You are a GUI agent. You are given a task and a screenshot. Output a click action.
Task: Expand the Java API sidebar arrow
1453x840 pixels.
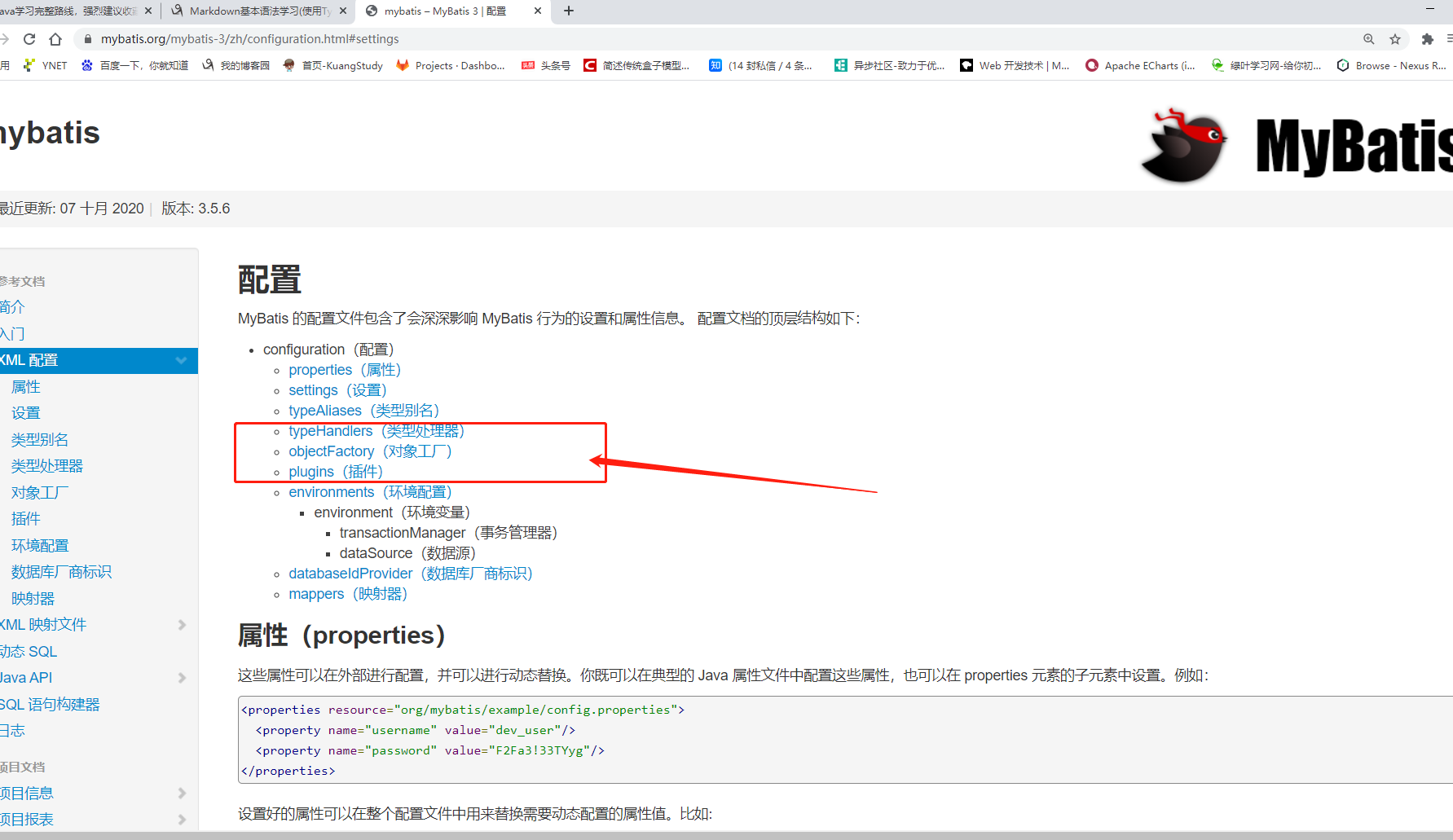[182, 678]
